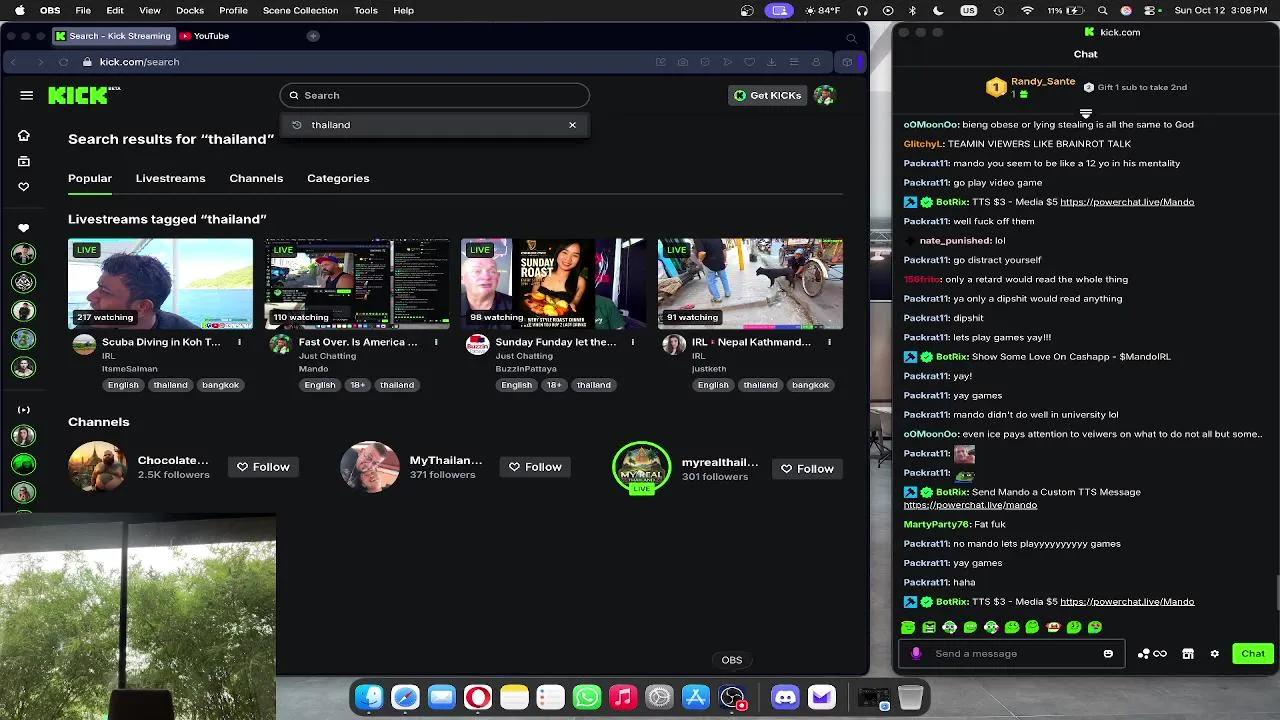This screenshot has width=1280, height=720.
Task: Open new tab with plus button
Action: (x=313, y=36)
